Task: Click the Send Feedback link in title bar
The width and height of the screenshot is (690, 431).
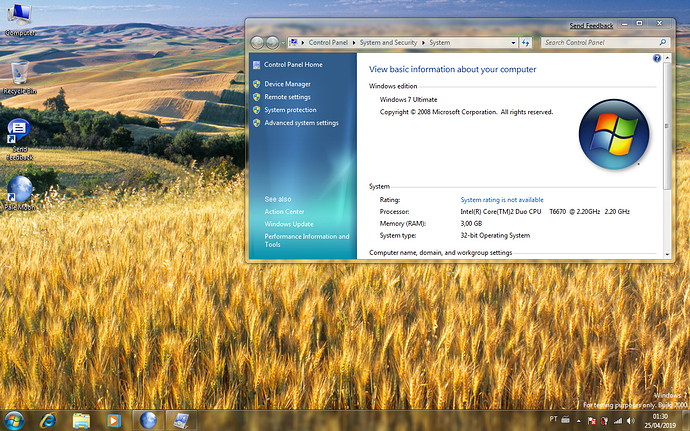Action: 591,26
